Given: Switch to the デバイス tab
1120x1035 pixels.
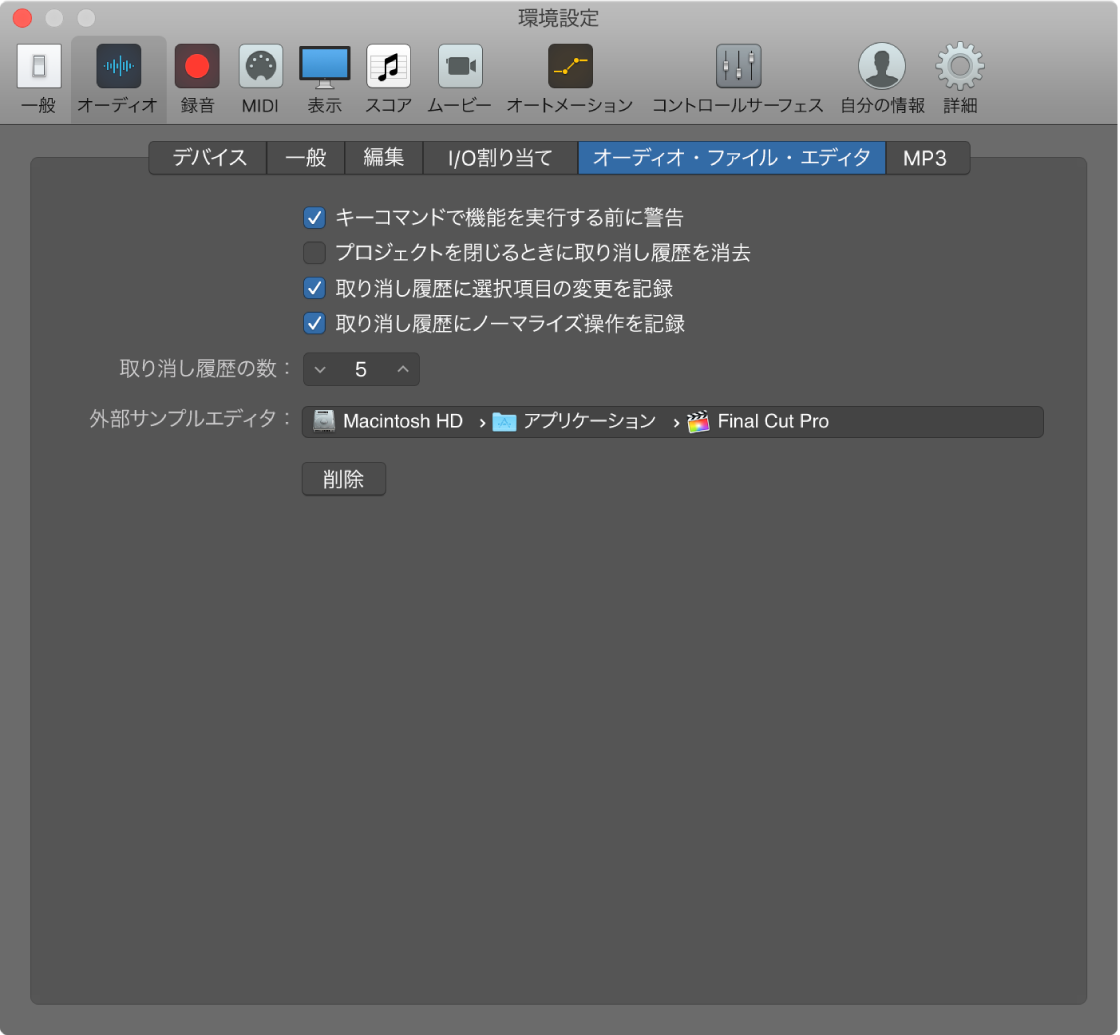Looking at the screenshot, I should coord(209,158).
